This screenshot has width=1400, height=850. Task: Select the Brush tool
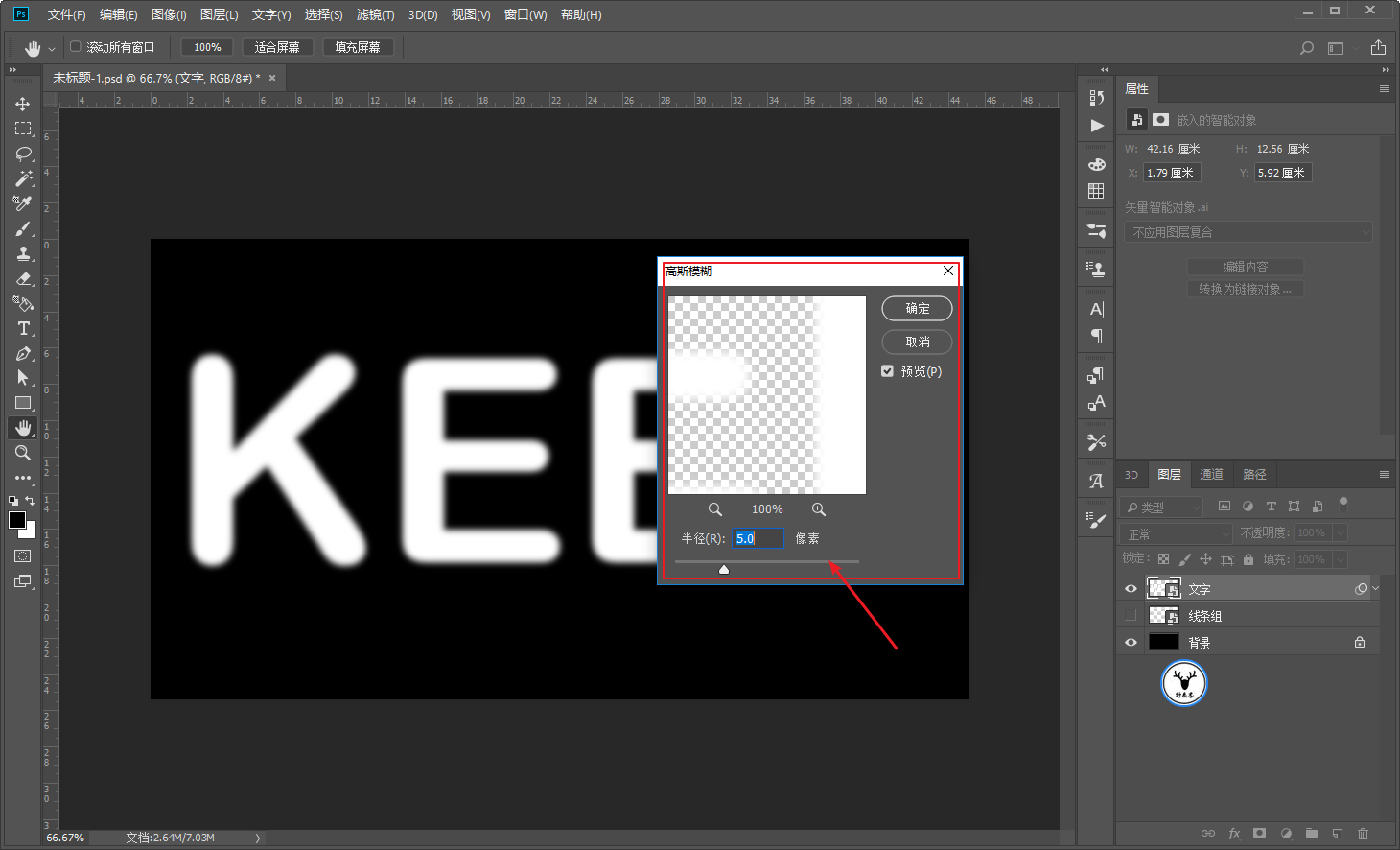(23, 228)
